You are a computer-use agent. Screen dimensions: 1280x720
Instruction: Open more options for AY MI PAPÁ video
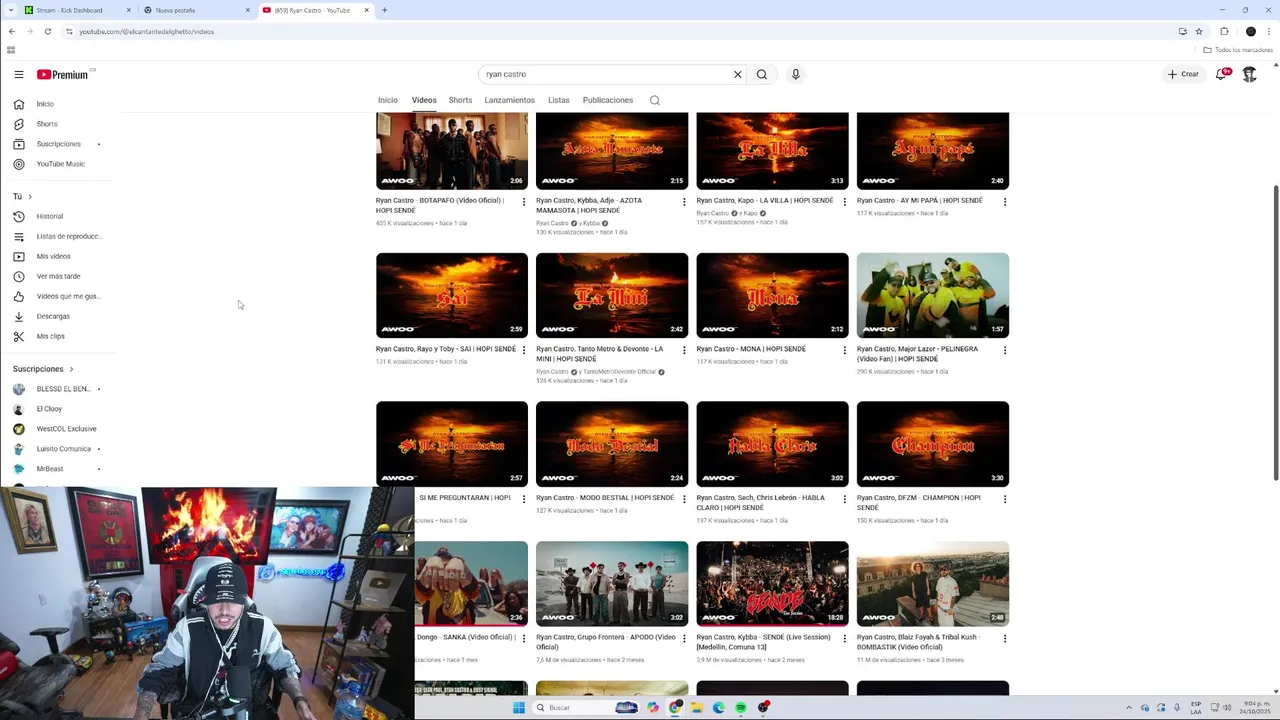[x=1005, y=202]
